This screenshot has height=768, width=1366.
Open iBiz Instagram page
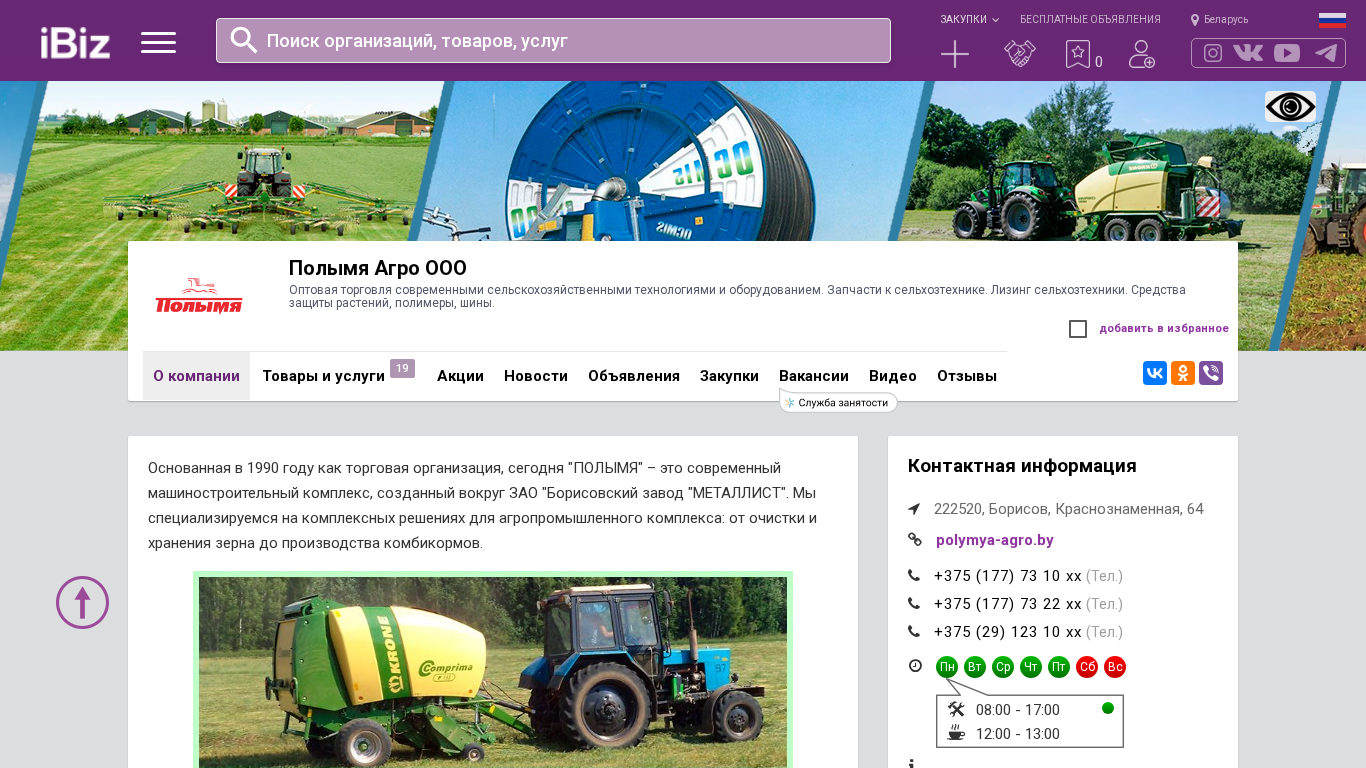coord(1213,53)
